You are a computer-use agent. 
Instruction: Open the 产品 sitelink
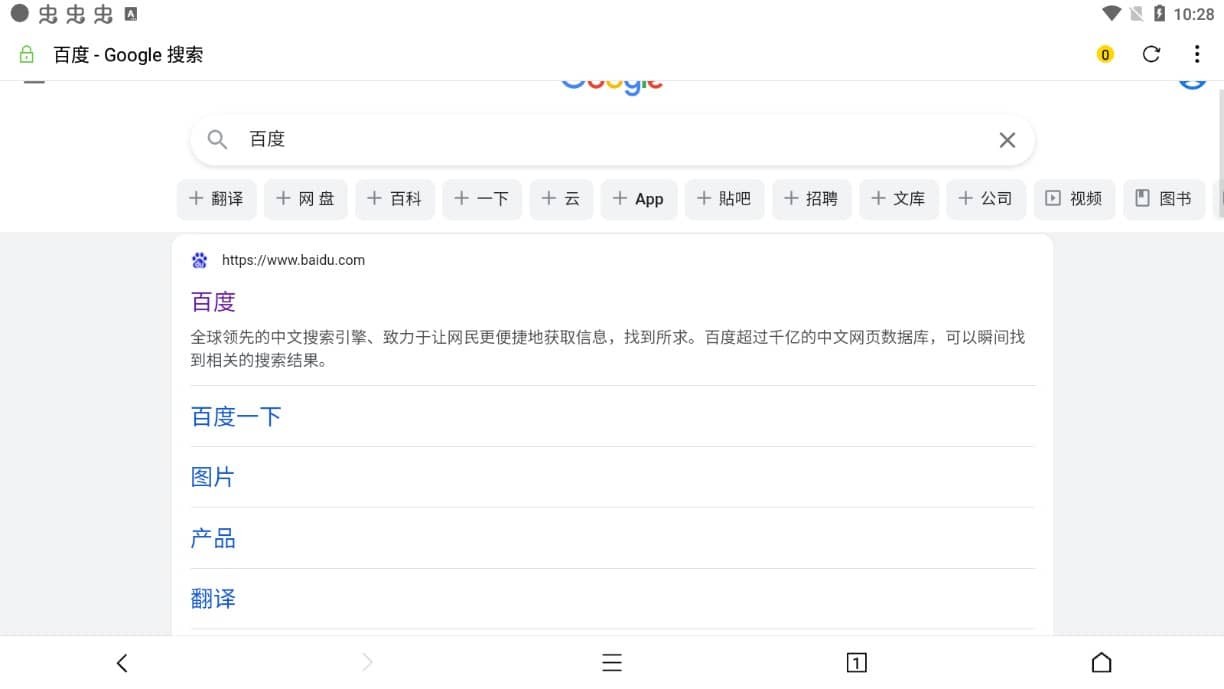(213, 539)
